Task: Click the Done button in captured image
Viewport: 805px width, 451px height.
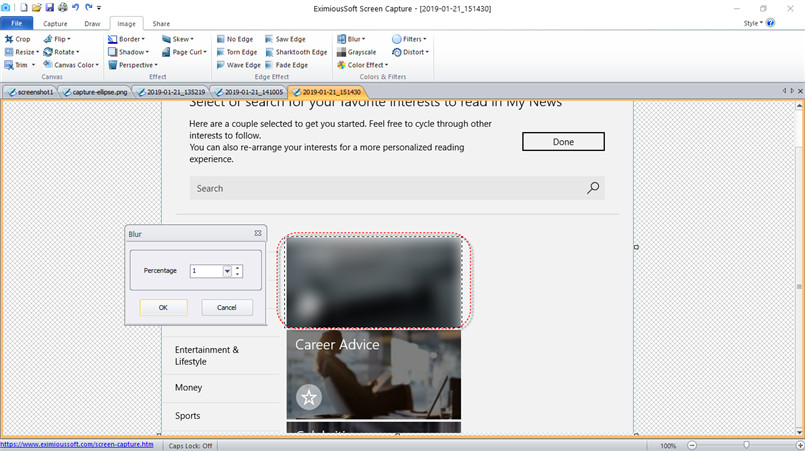Action: coord(563,142)
